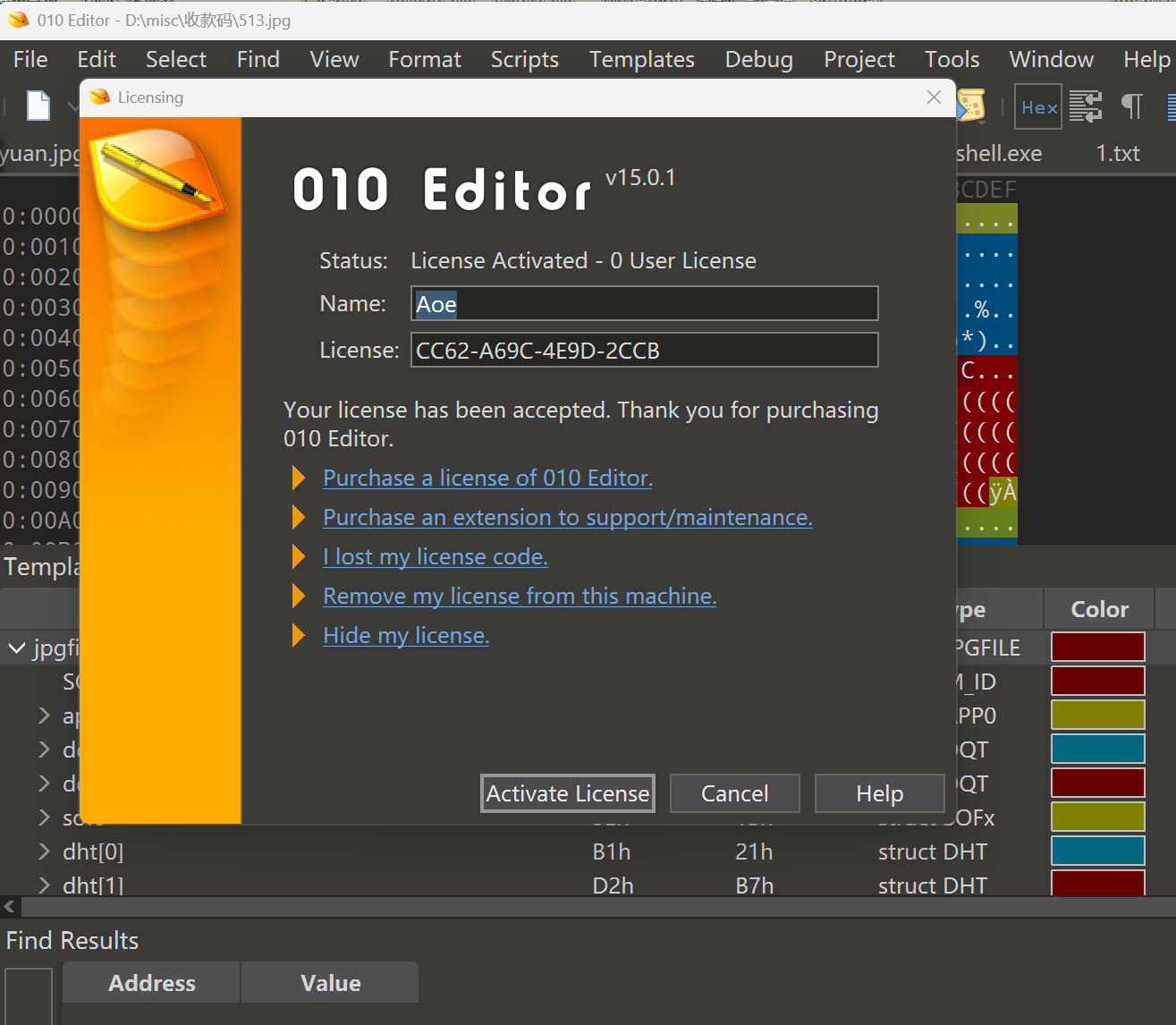Viewport: 1176px width, 1025px height.
Task: Click the orange arrow beside Purchase a license
Action: [299, 478]
